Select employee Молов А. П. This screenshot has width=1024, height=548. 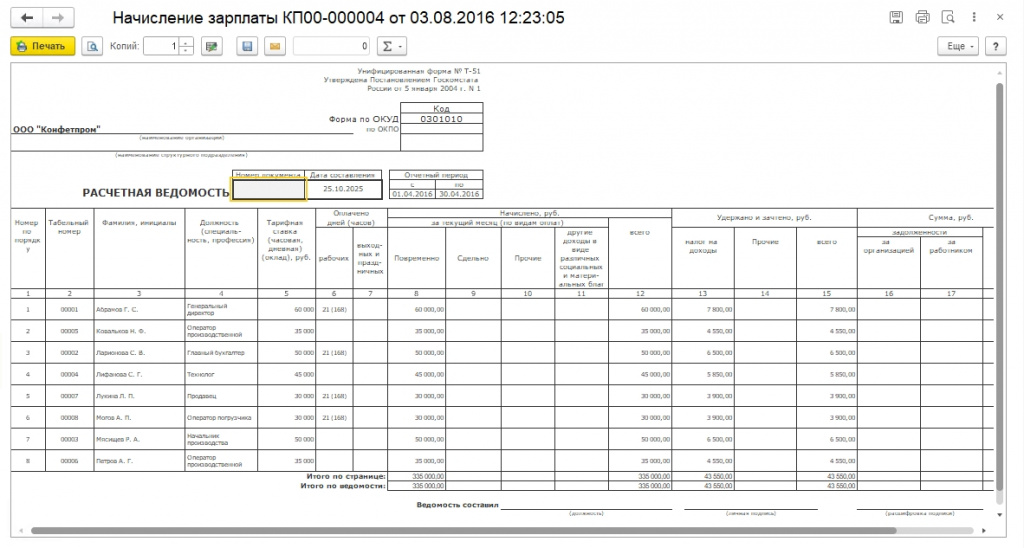click(x=114, y=417)
